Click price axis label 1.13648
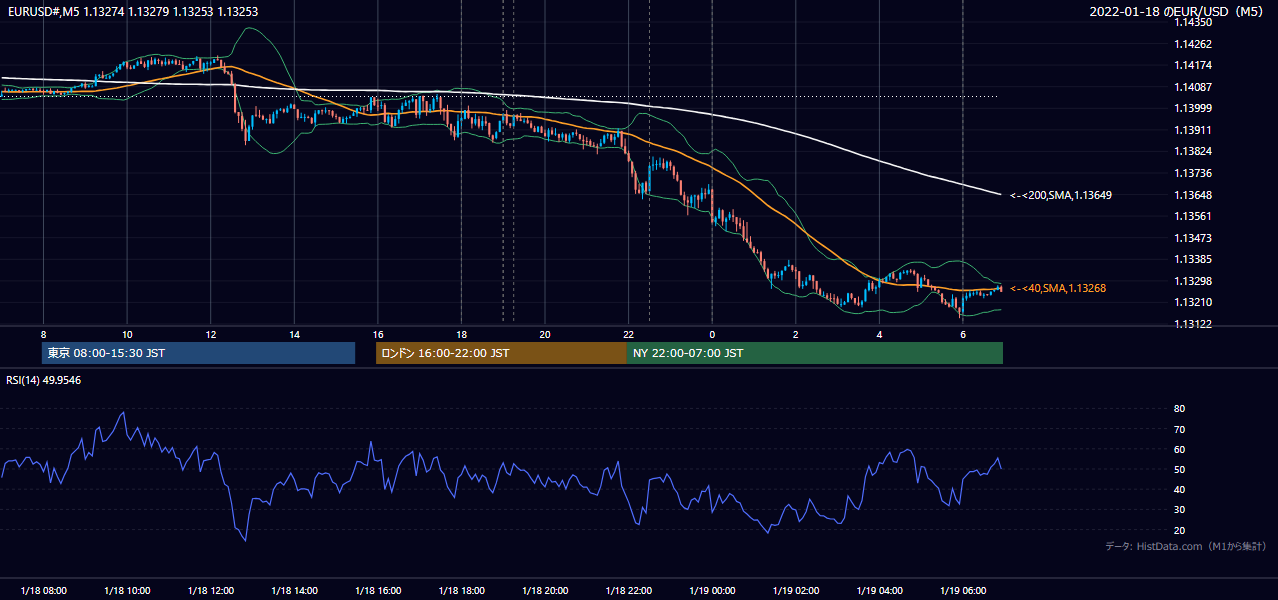 1193,195
